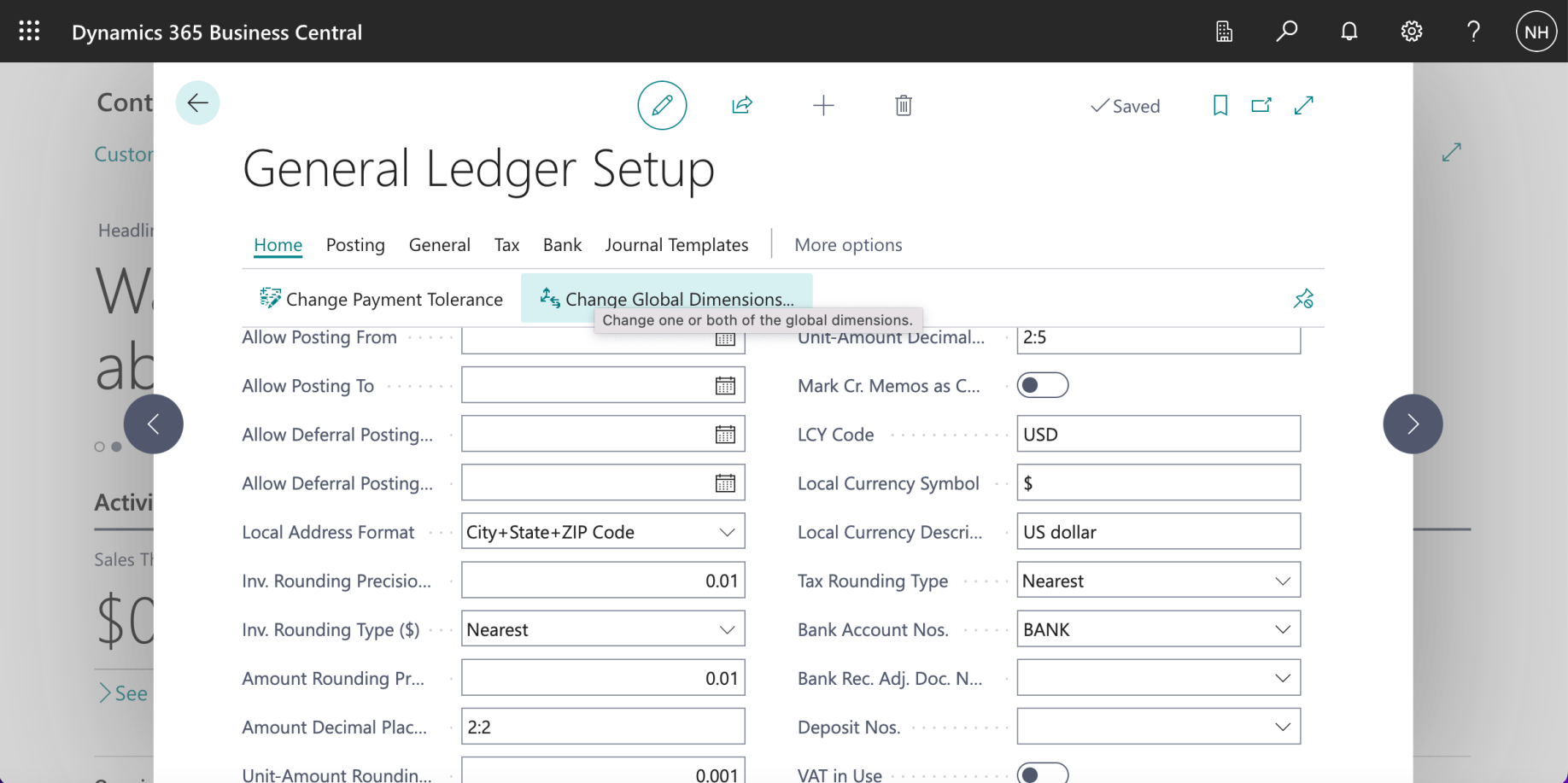Select the Posting tab
1568x783 pixels.
tap(355, 245)
